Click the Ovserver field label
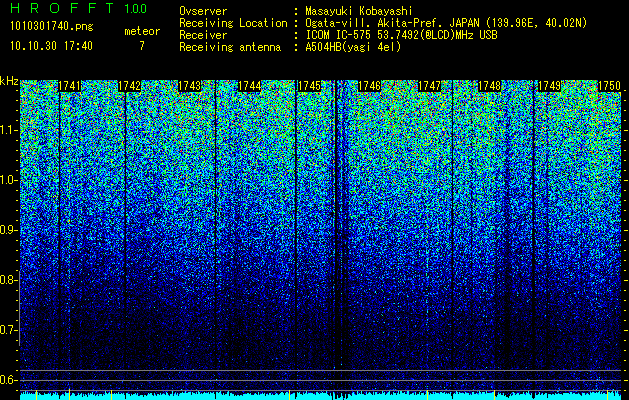This screenshot has height=400, width=629. (x=203, y=11)
